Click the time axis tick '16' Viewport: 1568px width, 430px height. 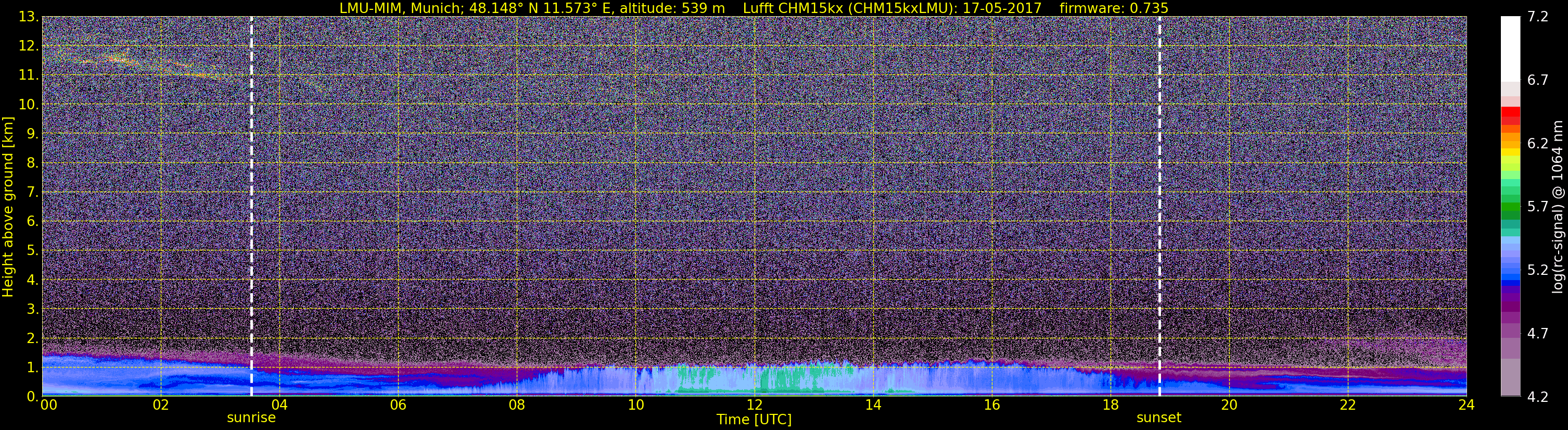pos(991,405)
